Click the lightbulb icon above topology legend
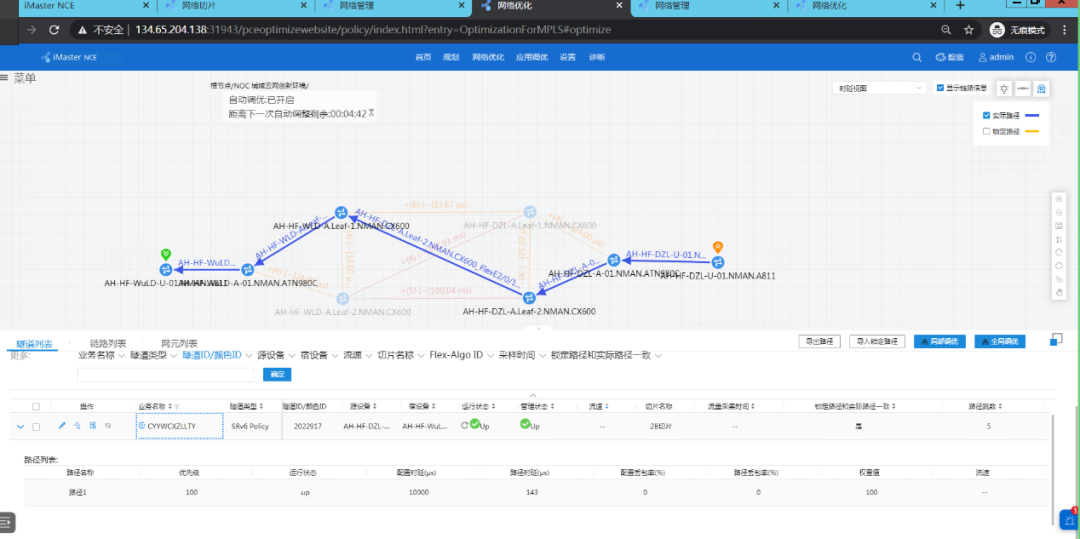 [x=1004, y=89]
